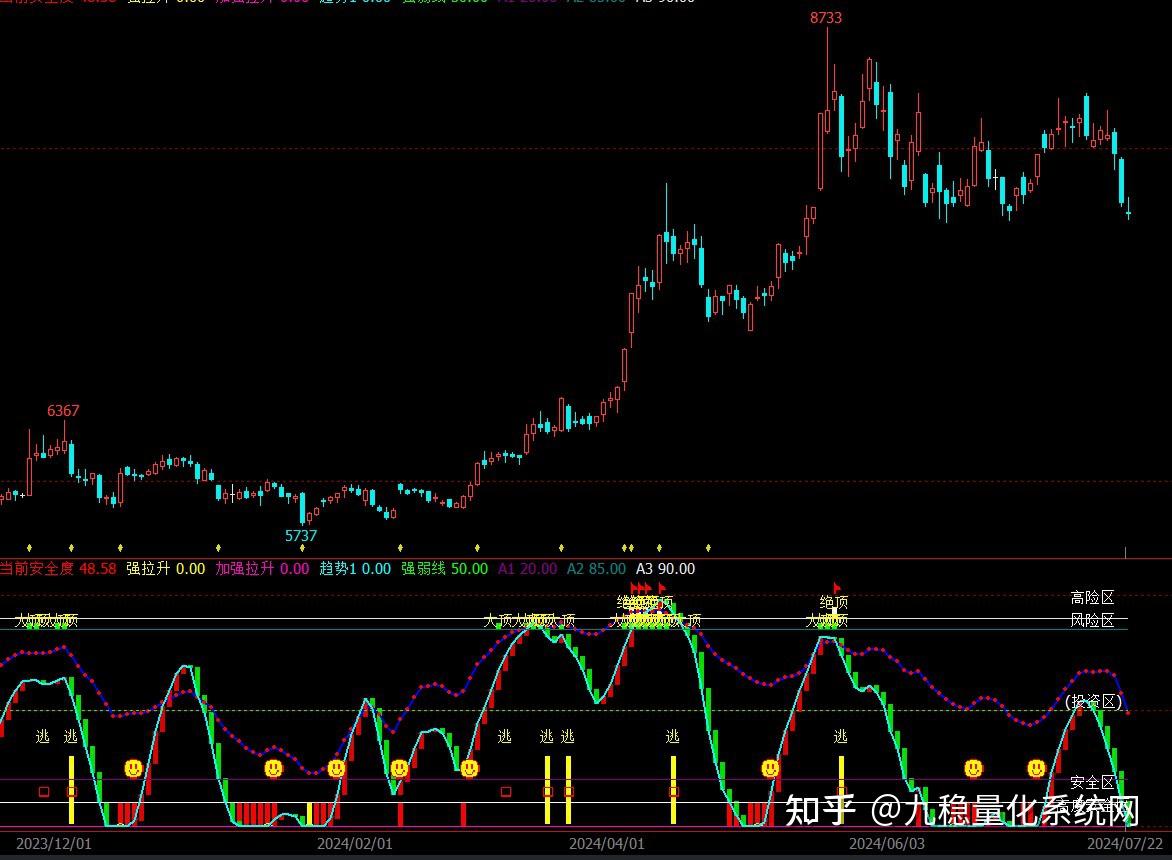This screenshot has height=860, width=1172.
Task: Toggle the 强拉升 indicator label
Action: point(146,568)
